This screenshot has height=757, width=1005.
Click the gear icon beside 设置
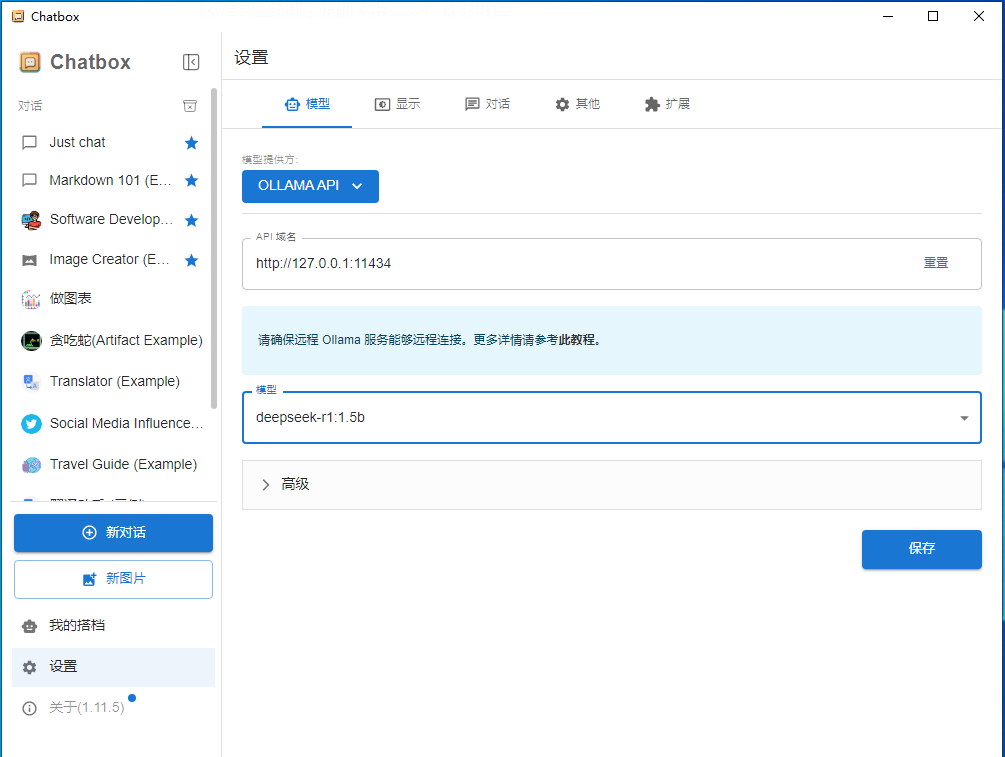[x=29, y=667]
